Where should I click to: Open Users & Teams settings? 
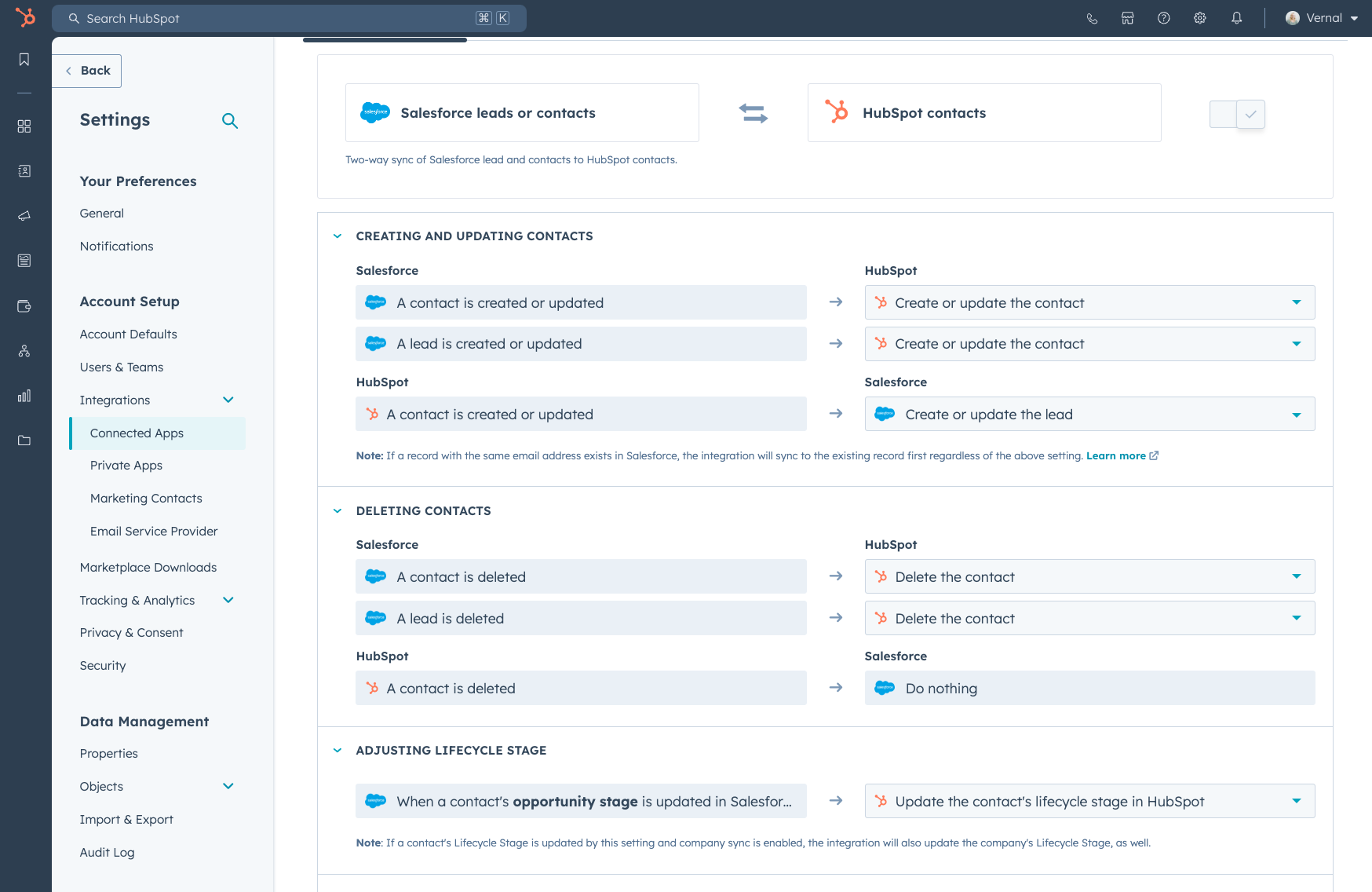122,367
